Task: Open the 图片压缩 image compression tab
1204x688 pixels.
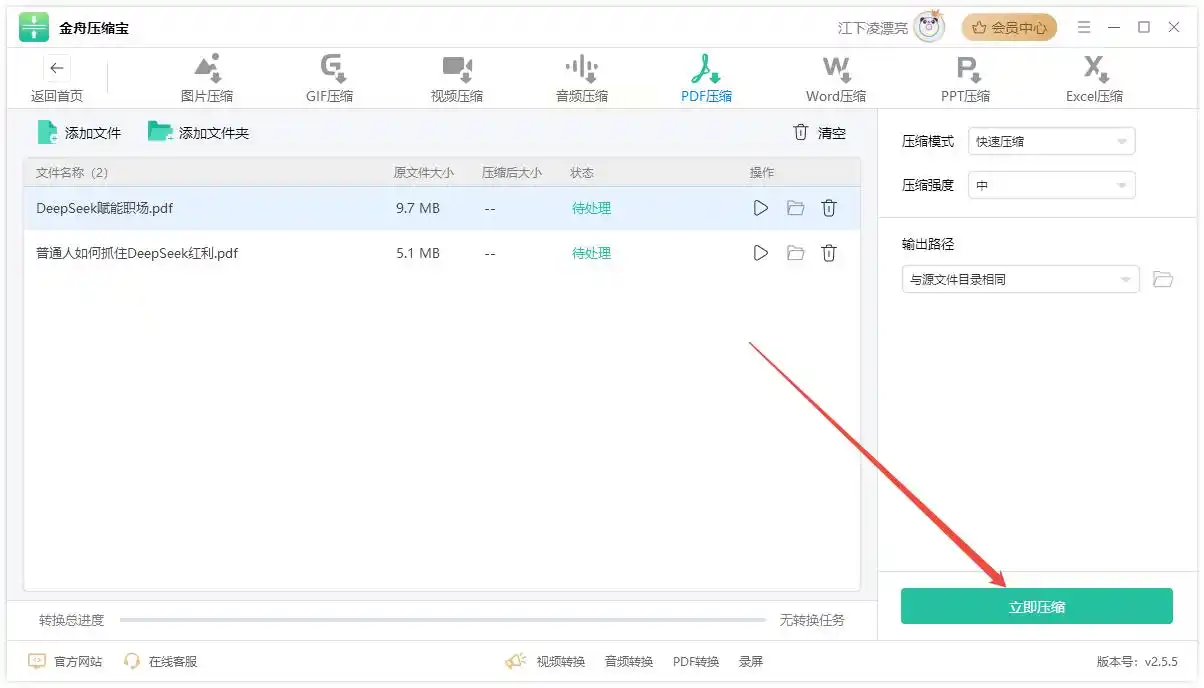Action: [207, 79]
